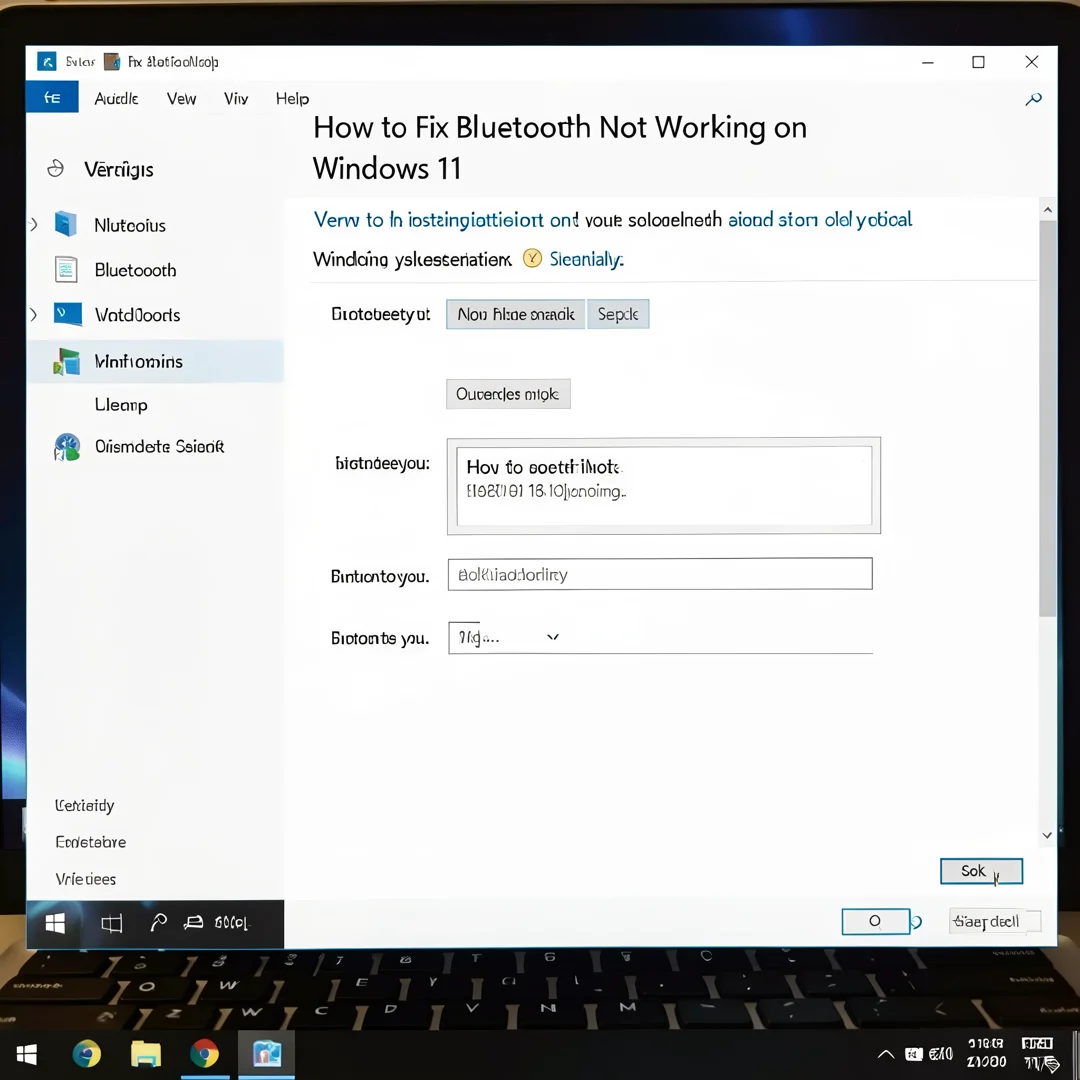1080x1080 pixels.
Task: Click the Bluetooth document icon in sidebar
Action: coord(65,269)
